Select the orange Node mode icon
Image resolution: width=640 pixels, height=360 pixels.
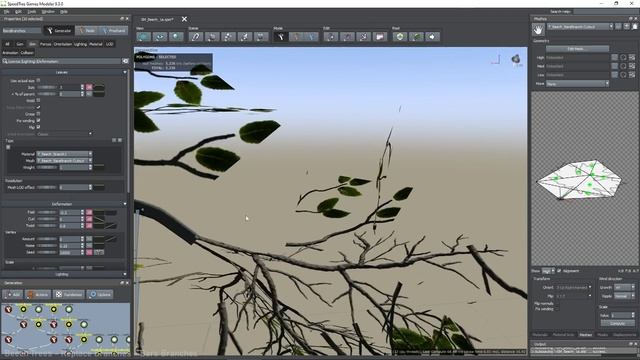point(296,37)
